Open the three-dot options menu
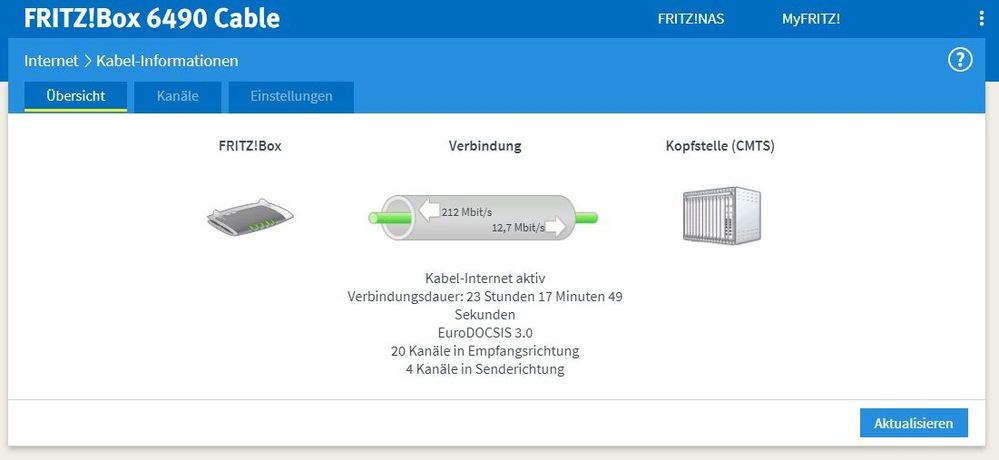The height and width of the screenshot is (460, 999). tap(981, 19)
